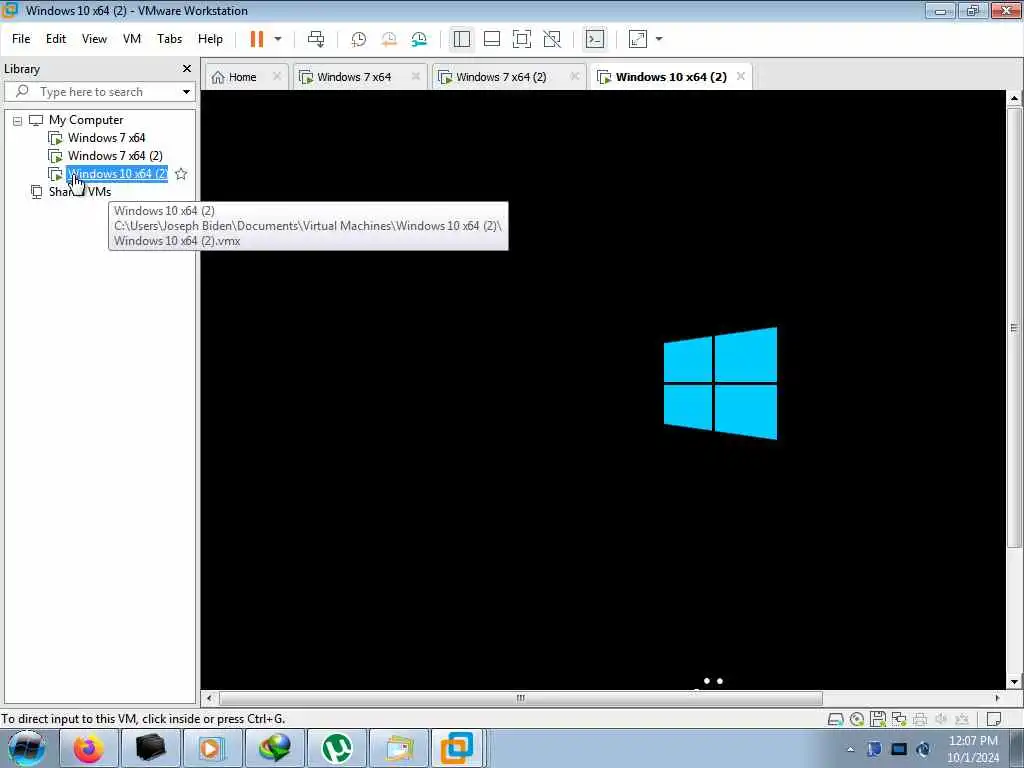Close the Windows 7 x64 tab
Screen dimensions: 1024x768
[x=415, y=76]
